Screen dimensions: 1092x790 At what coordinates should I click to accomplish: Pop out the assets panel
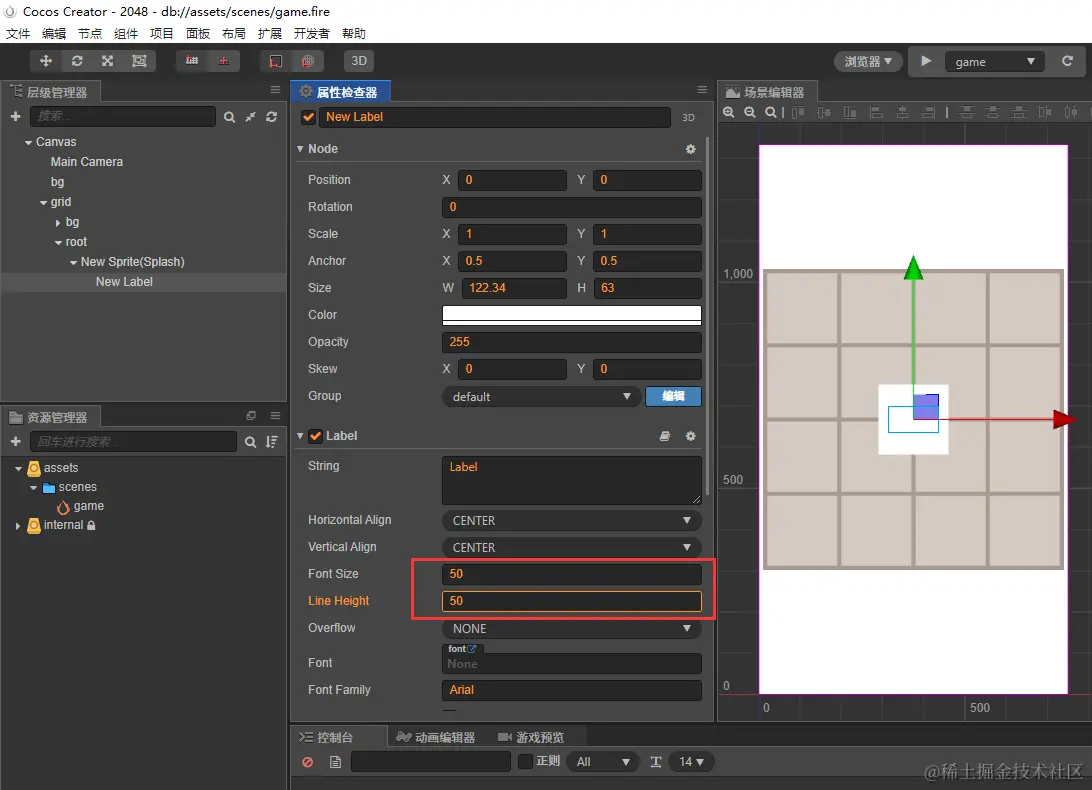pyautogui.click(x=251, y=415)
